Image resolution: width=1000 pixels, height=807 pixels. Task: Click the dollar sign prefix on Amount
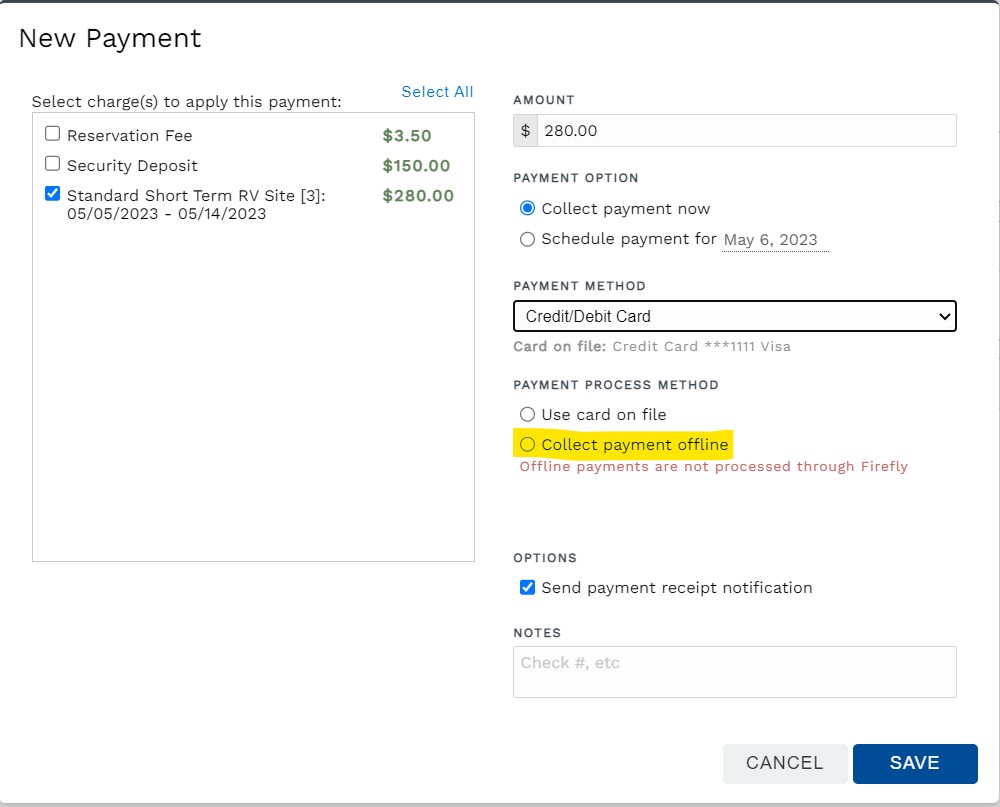tap(524, 130)
